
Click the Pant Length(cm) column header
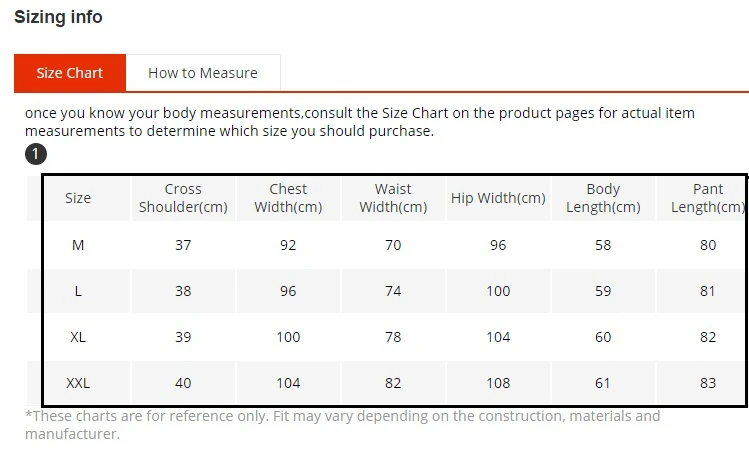pyautogui.click(x=707, y=198)
